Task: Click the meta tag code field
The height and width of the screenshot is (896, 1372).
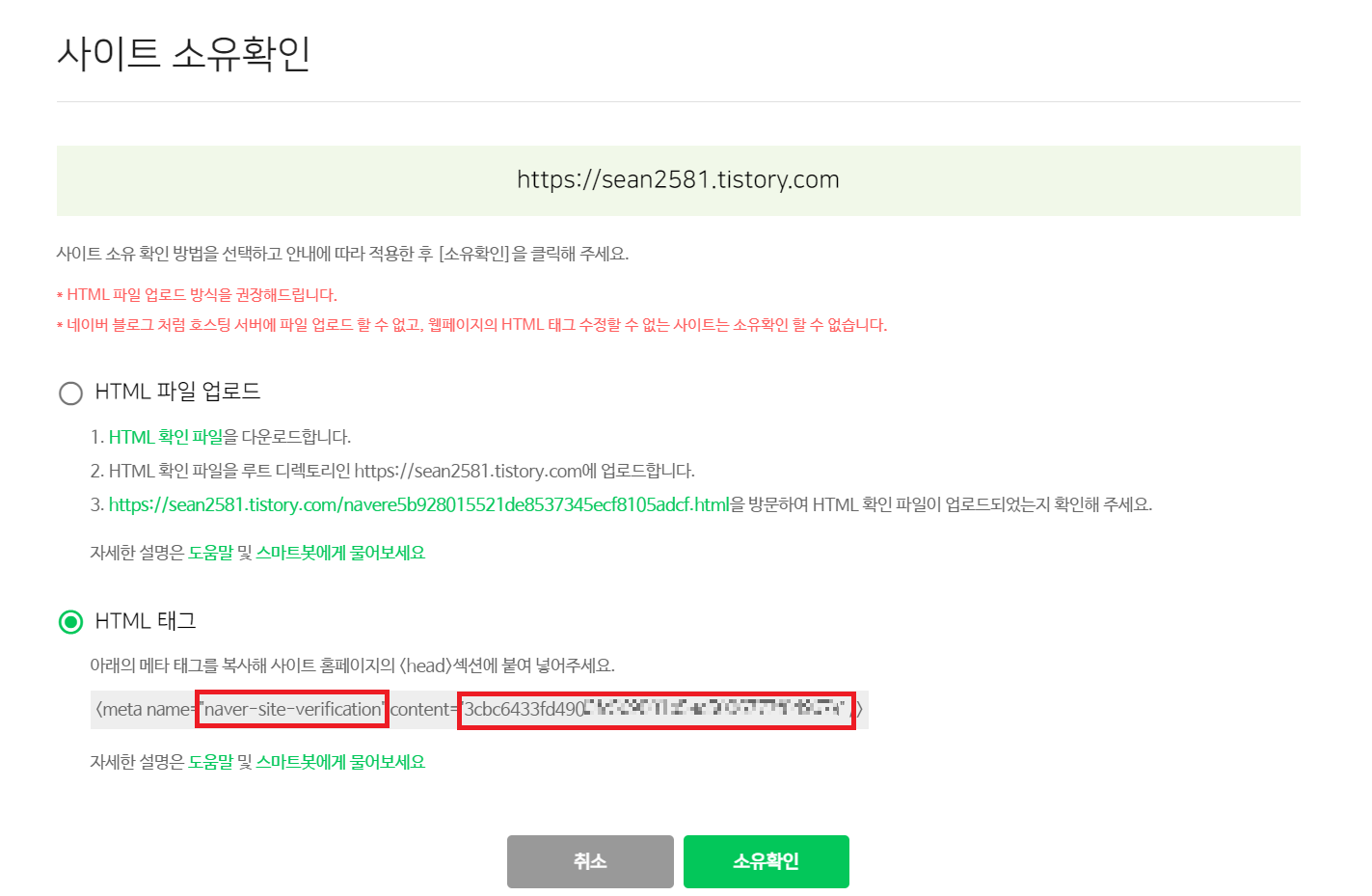Action: (479, 710)
